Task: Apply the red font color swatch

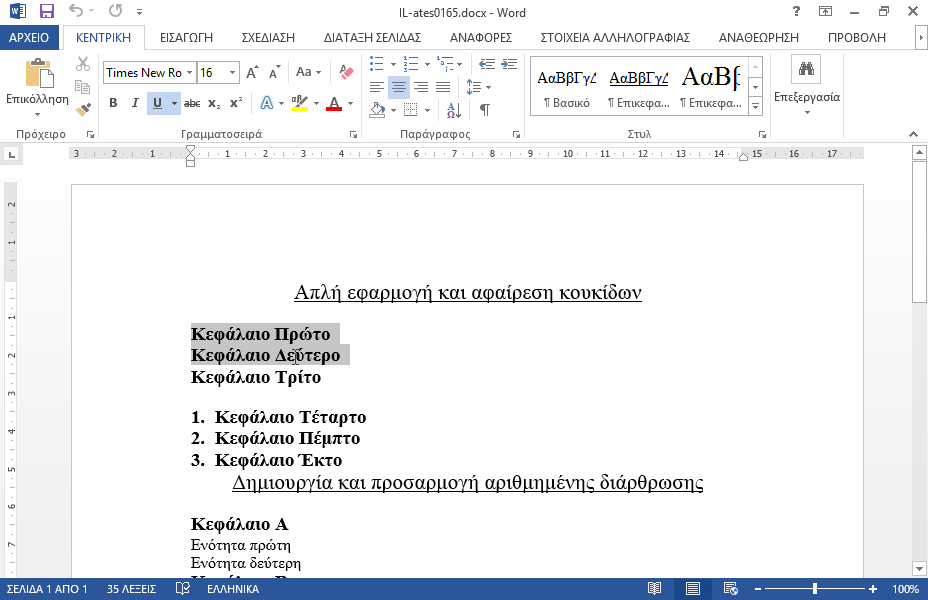Action: (334, 104)
